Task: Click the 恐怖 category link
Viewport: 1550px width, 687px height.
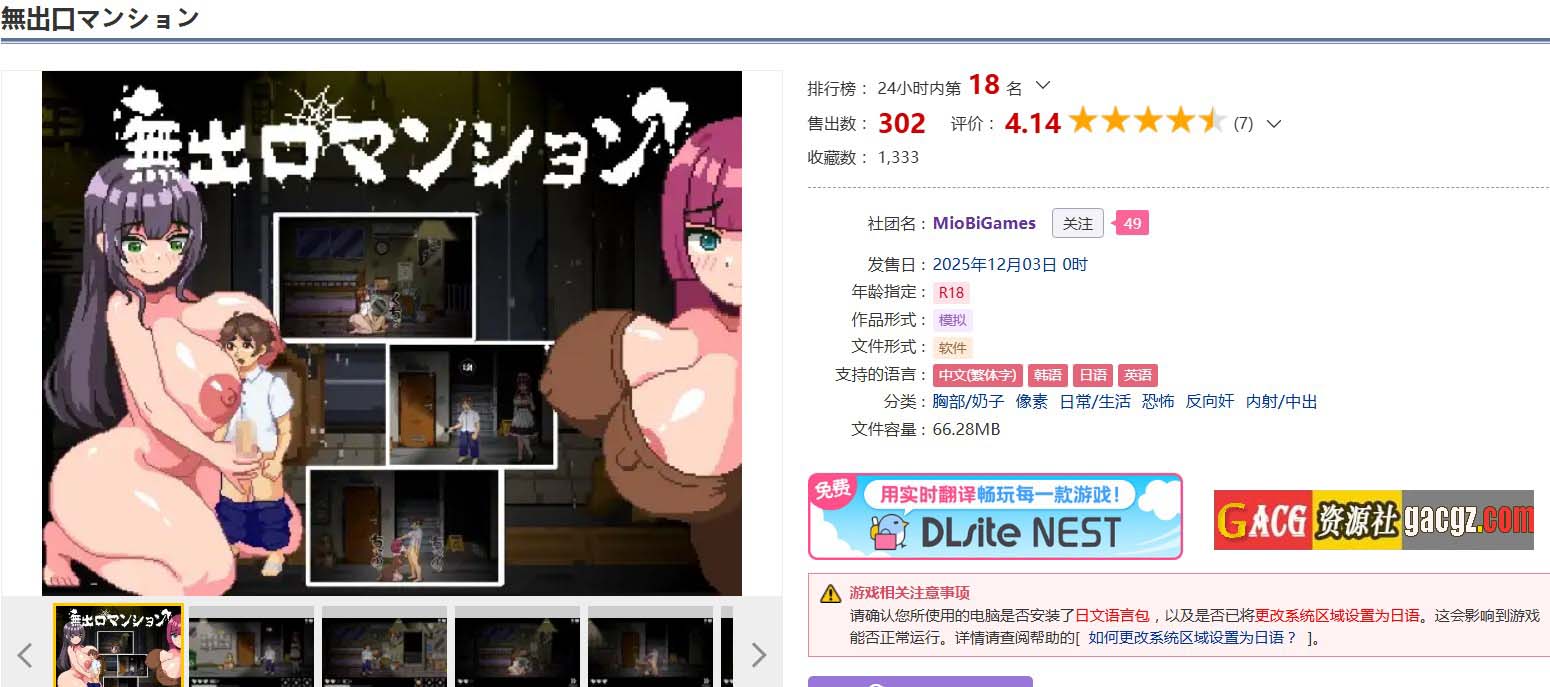Action: pyautogui.click(x=1158, y=401)
